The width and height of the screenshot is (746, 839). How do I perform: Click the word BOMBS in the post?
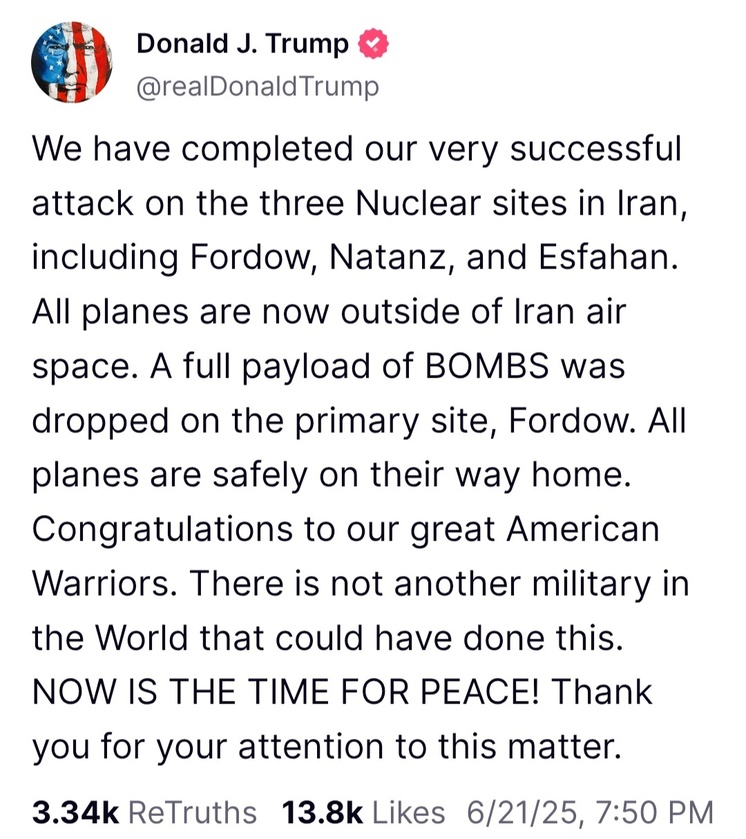tap(488, 366)
